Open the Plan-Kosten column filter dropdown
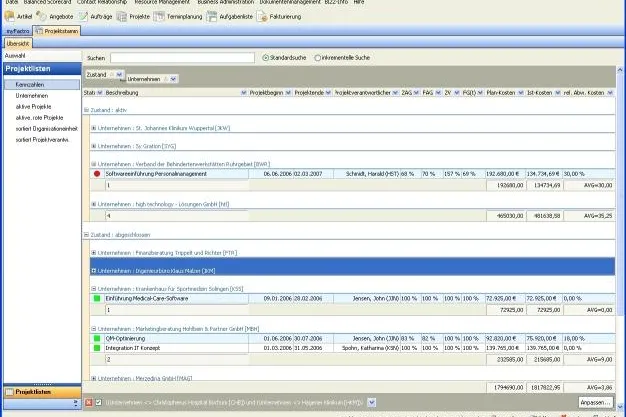 tap(521, 93)
